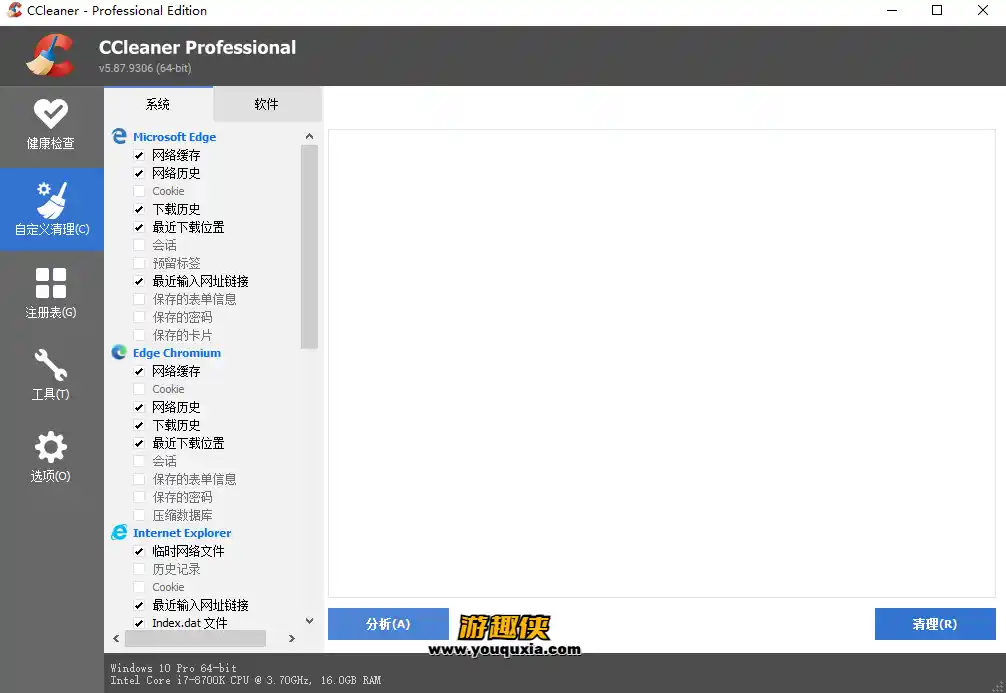
Task: Enable 保存的密码 under Edge Chromium
Action: [x=139, y=497]
